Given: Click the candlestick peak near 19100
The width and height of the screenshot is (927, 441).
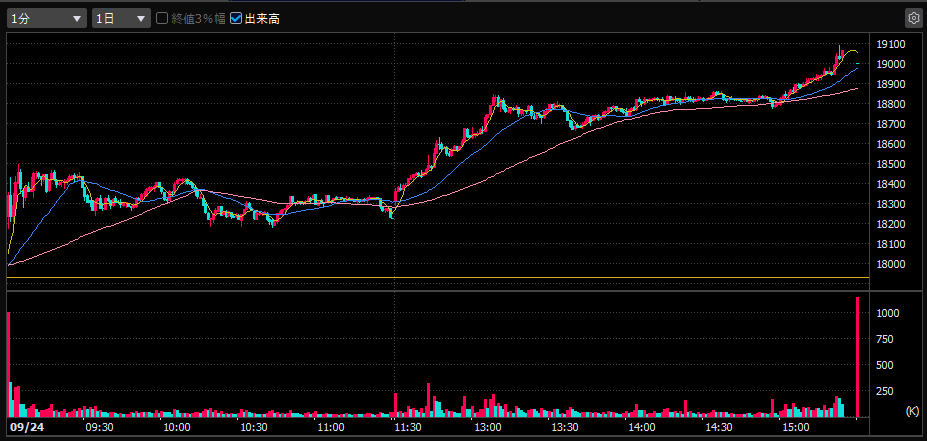Looking at the screenshot, I should coord(841,47).
